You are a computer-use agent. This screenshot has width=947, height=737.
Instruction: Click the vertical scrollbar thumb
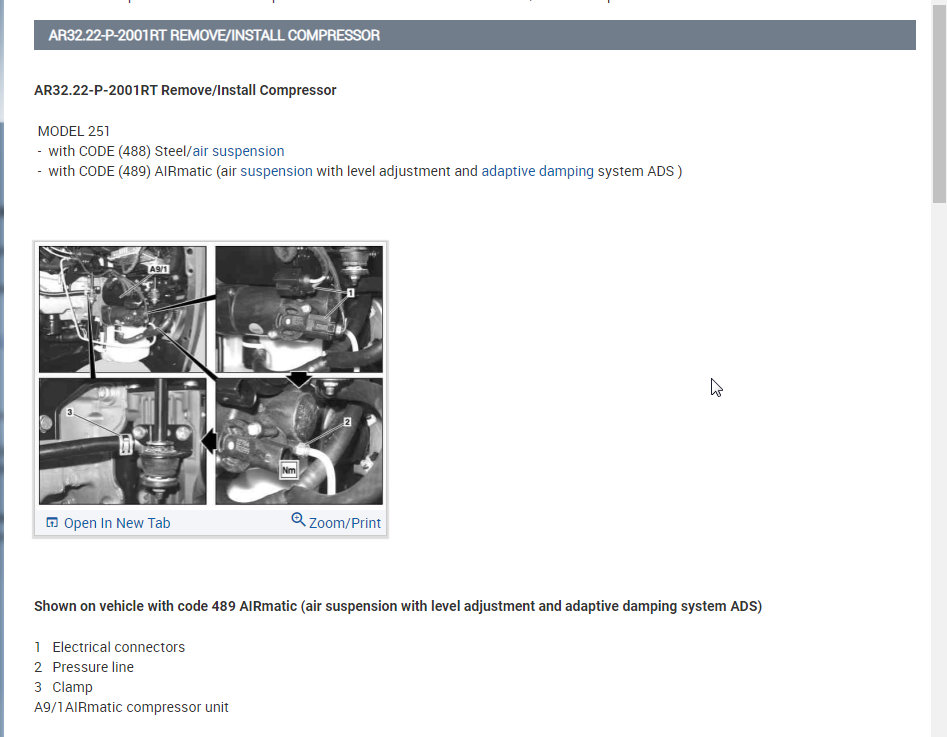[x=939, y=101]
